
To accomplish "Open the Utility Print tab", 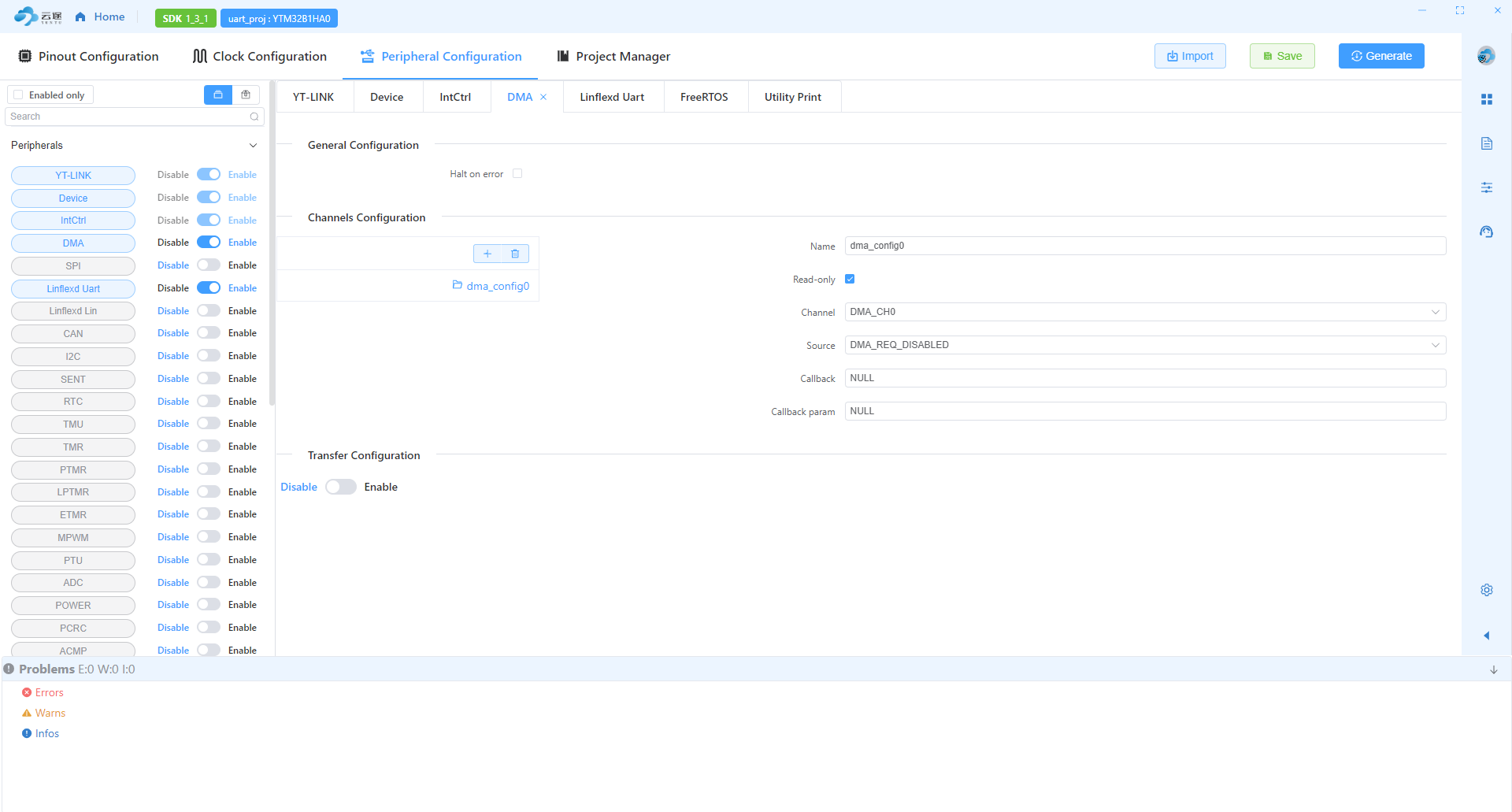I will (793, 97).
